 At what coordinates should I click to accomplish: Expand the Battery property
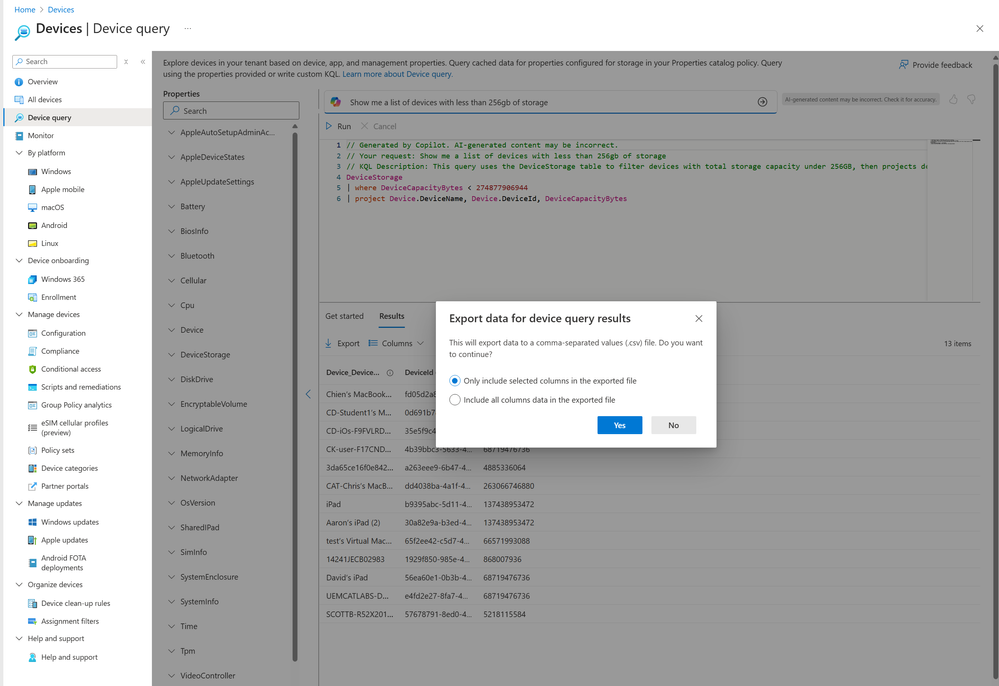tap(171, 206)
